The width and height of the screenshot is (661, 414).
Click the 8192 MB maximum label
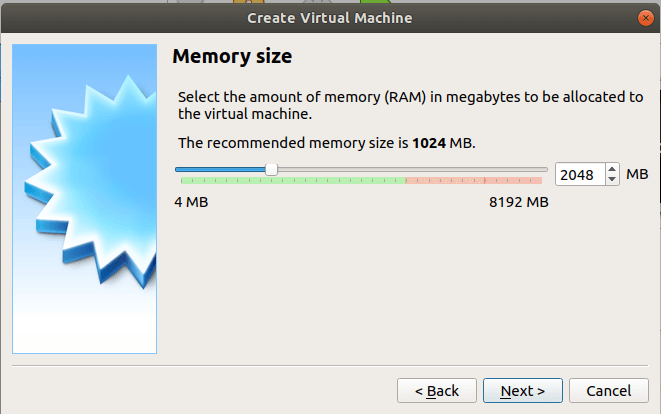518,203
